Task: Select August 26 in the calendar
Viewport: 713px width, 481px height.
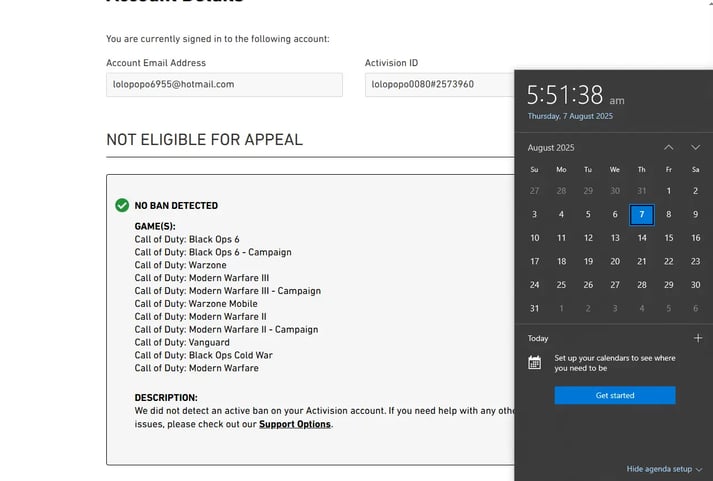Action: click(x=588, y=285)
